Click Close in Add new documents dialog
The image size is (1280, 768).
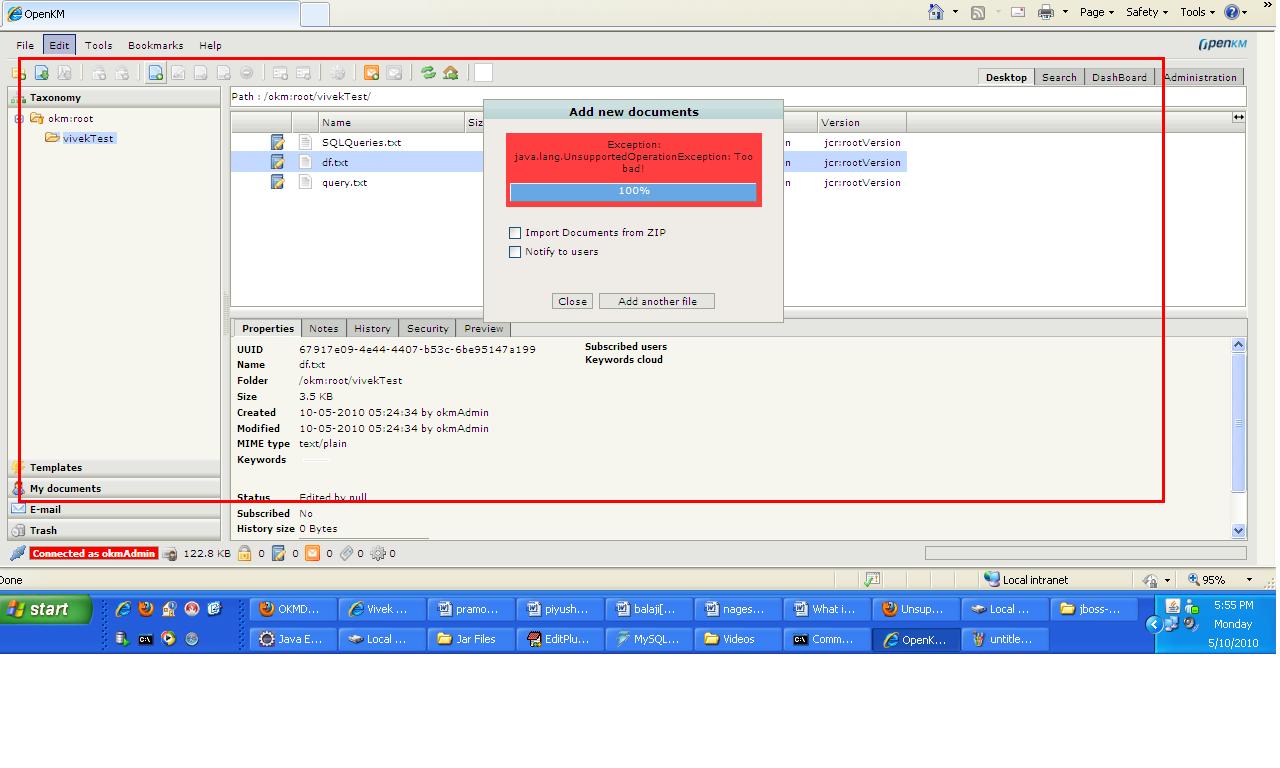coord(572,301)
